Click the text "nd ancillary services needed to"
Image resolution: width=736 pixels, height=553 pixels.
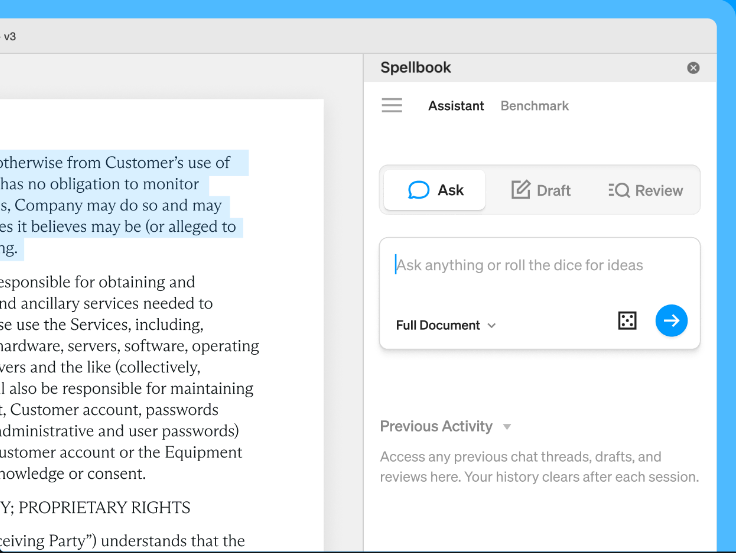pyautogui.click(x=106, y=304)
